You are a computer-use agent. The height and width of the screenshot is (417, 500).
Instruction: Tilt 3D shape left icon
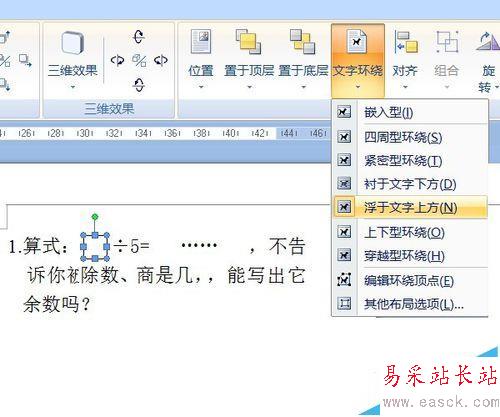click(x=117, y=60)
